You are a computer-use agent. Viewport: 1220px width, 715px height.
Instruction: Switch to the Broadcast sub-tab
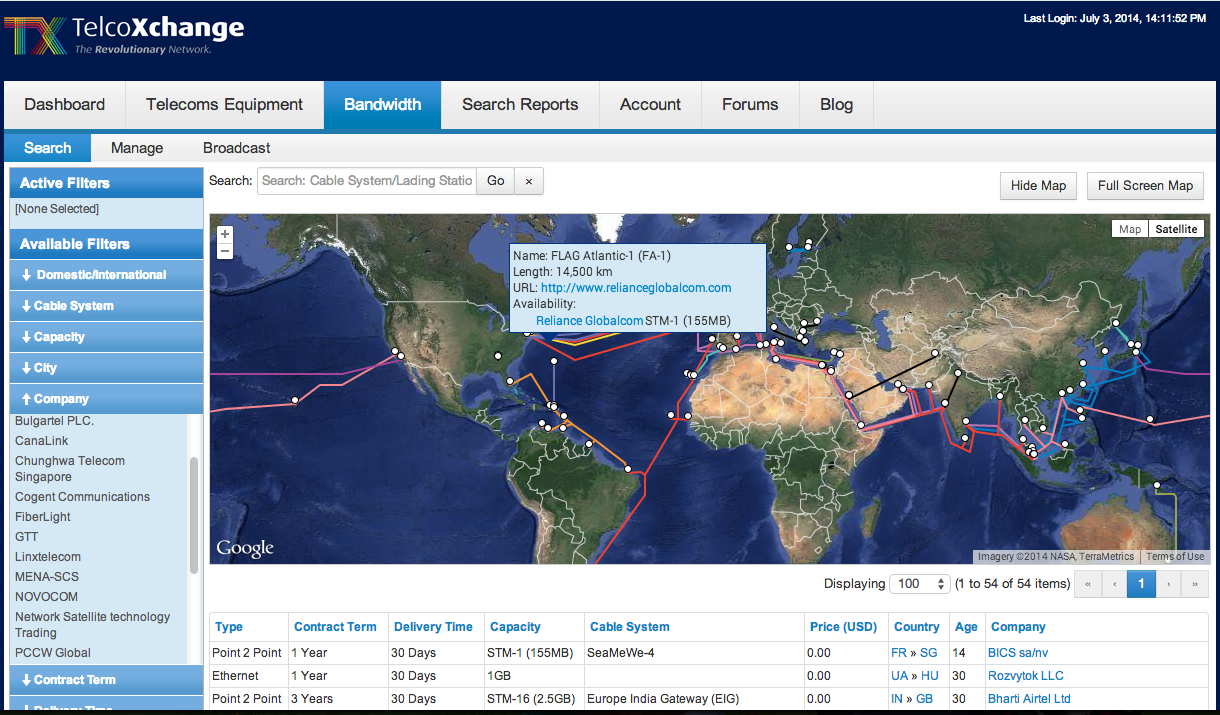[237, 148]
